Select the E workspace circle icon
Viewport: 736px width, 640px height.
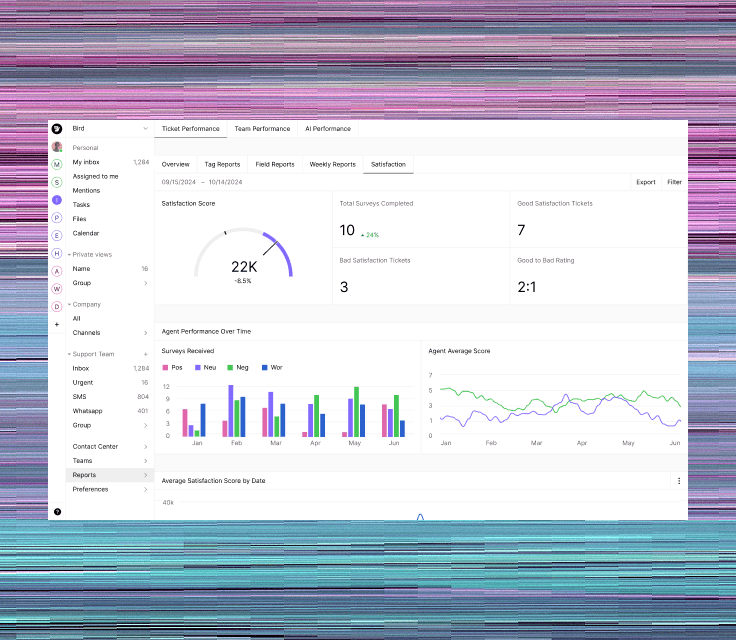click(57, 236)
